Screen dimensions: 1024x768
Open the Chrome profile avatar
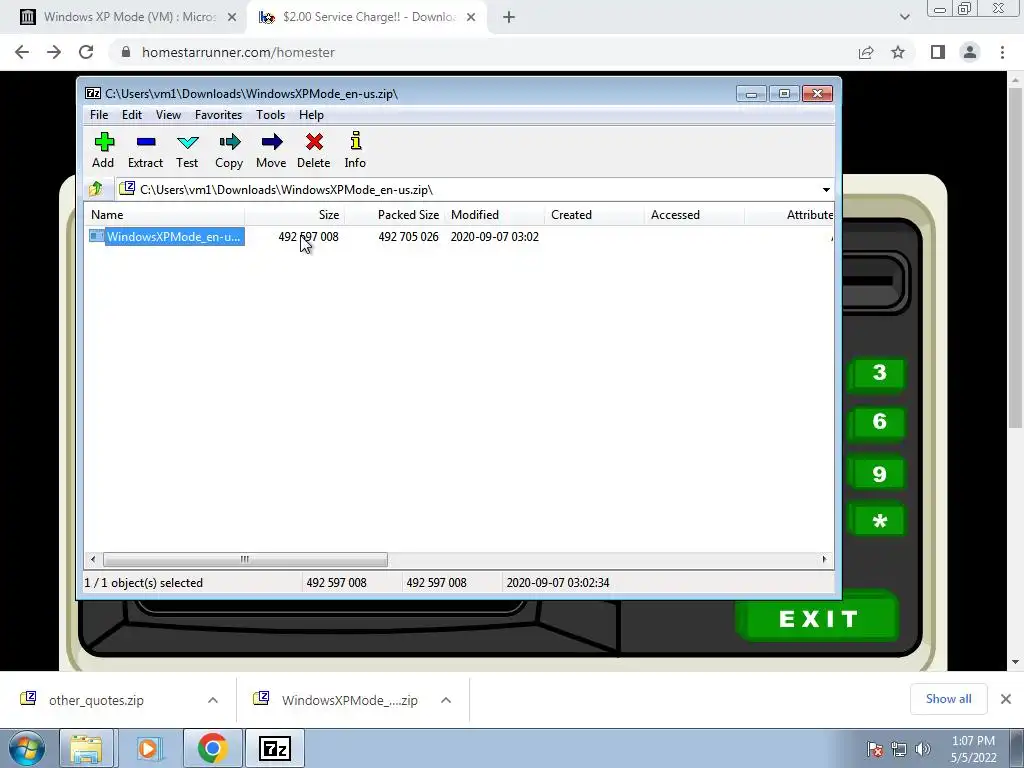(970, 52)
